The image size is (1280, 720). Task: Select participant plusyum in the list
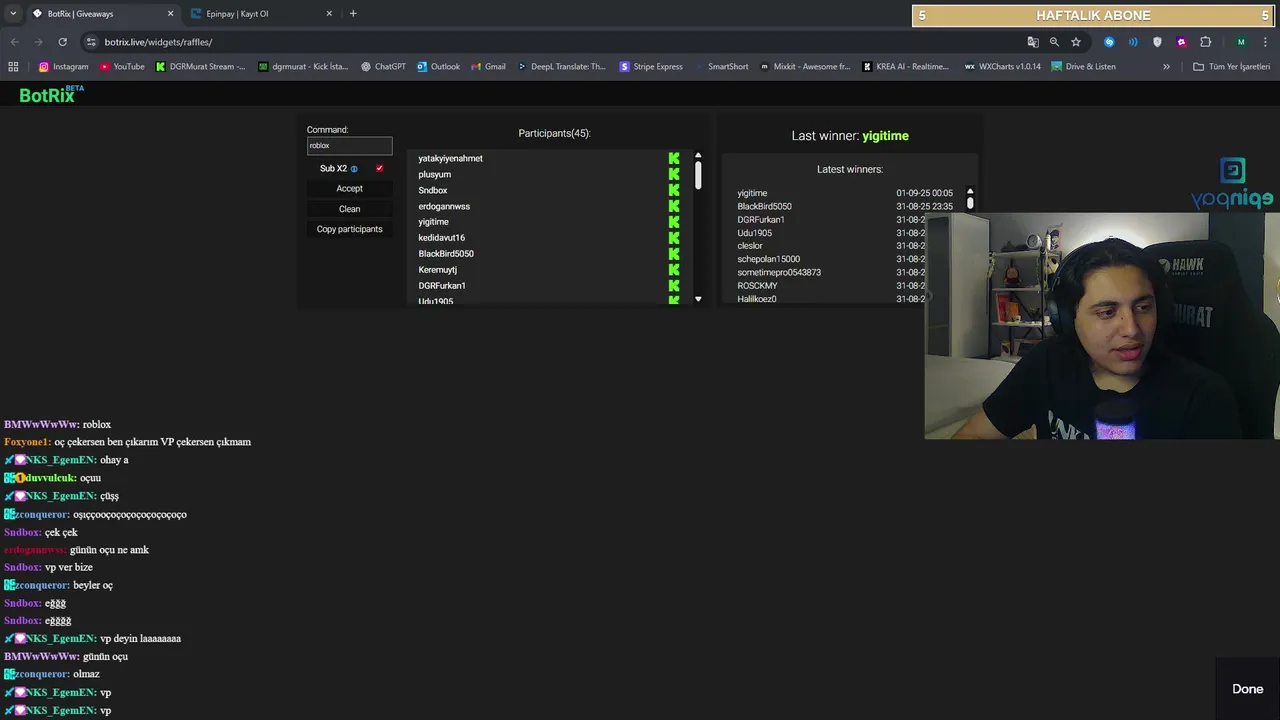(434, 174)
